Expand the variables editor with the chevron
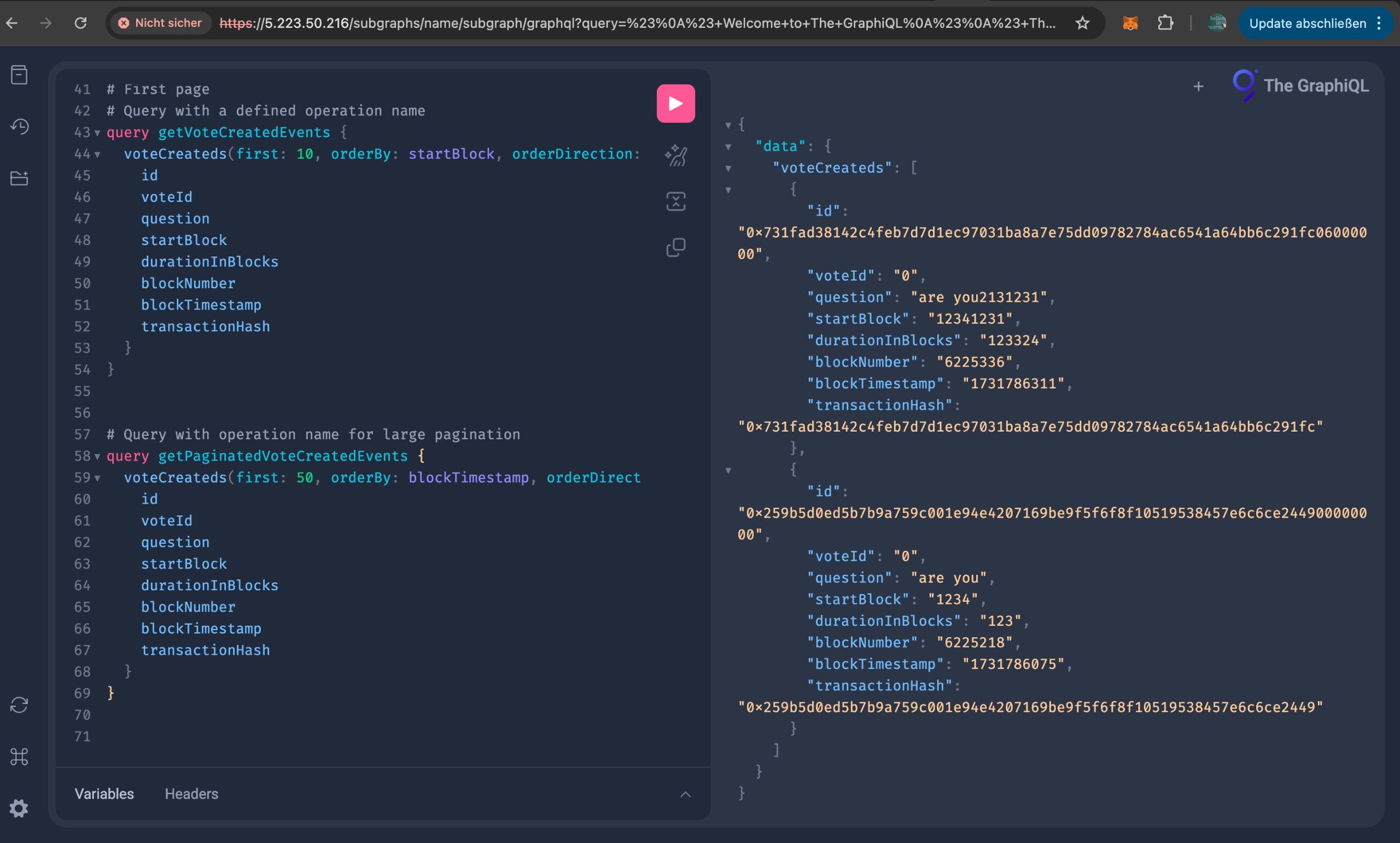This screenshot has height=843, width=1400. click(x=685, y=794)
